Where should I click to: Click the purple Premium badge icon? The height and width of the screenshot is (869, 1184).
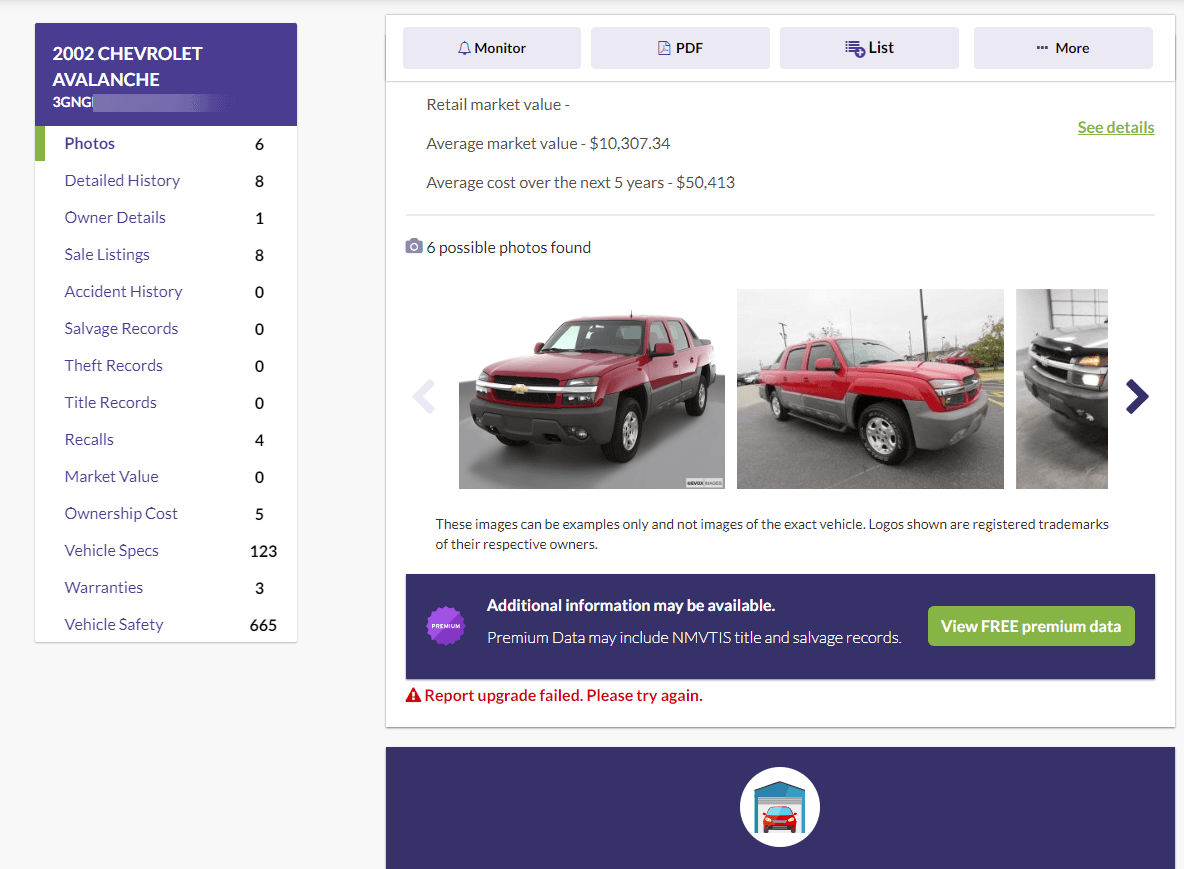pos(446,626)
